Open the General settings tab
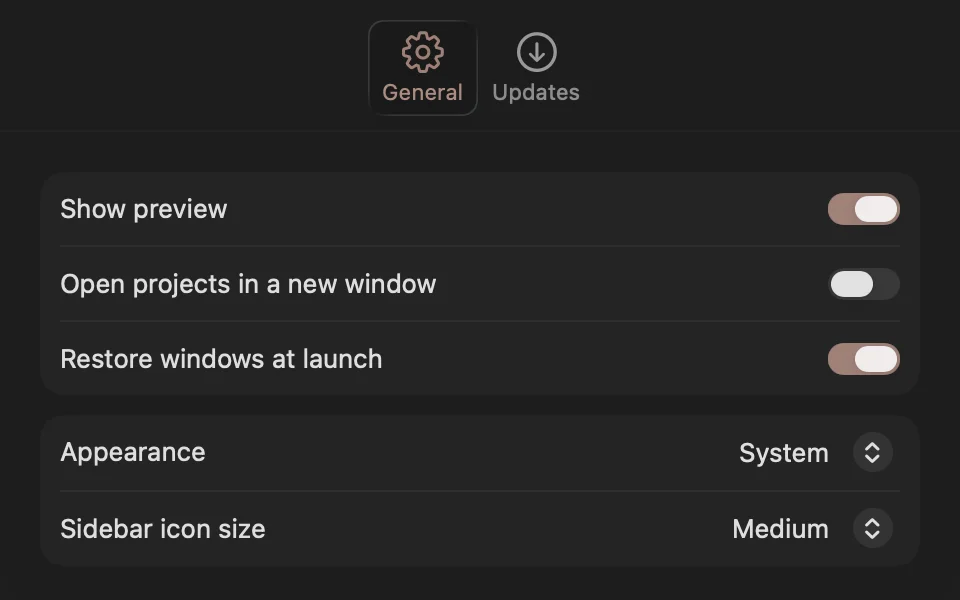Image resolution: width=960 pixels, height=600 pixels. pos(422,68)
